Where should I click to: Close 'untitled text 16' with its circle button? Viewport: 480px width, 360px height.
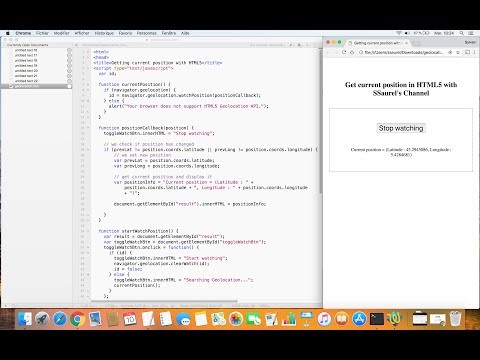click(69, 50)
